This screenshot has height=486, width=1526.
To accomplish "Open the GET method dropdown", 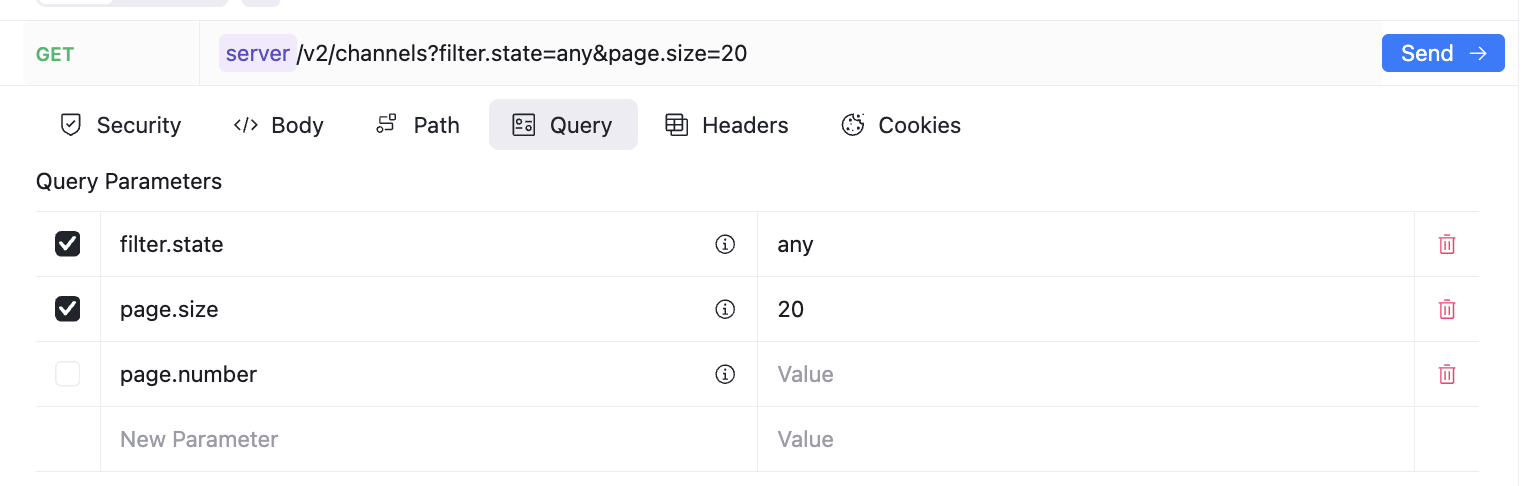I will pyautogui.click(x=56, y=54).
